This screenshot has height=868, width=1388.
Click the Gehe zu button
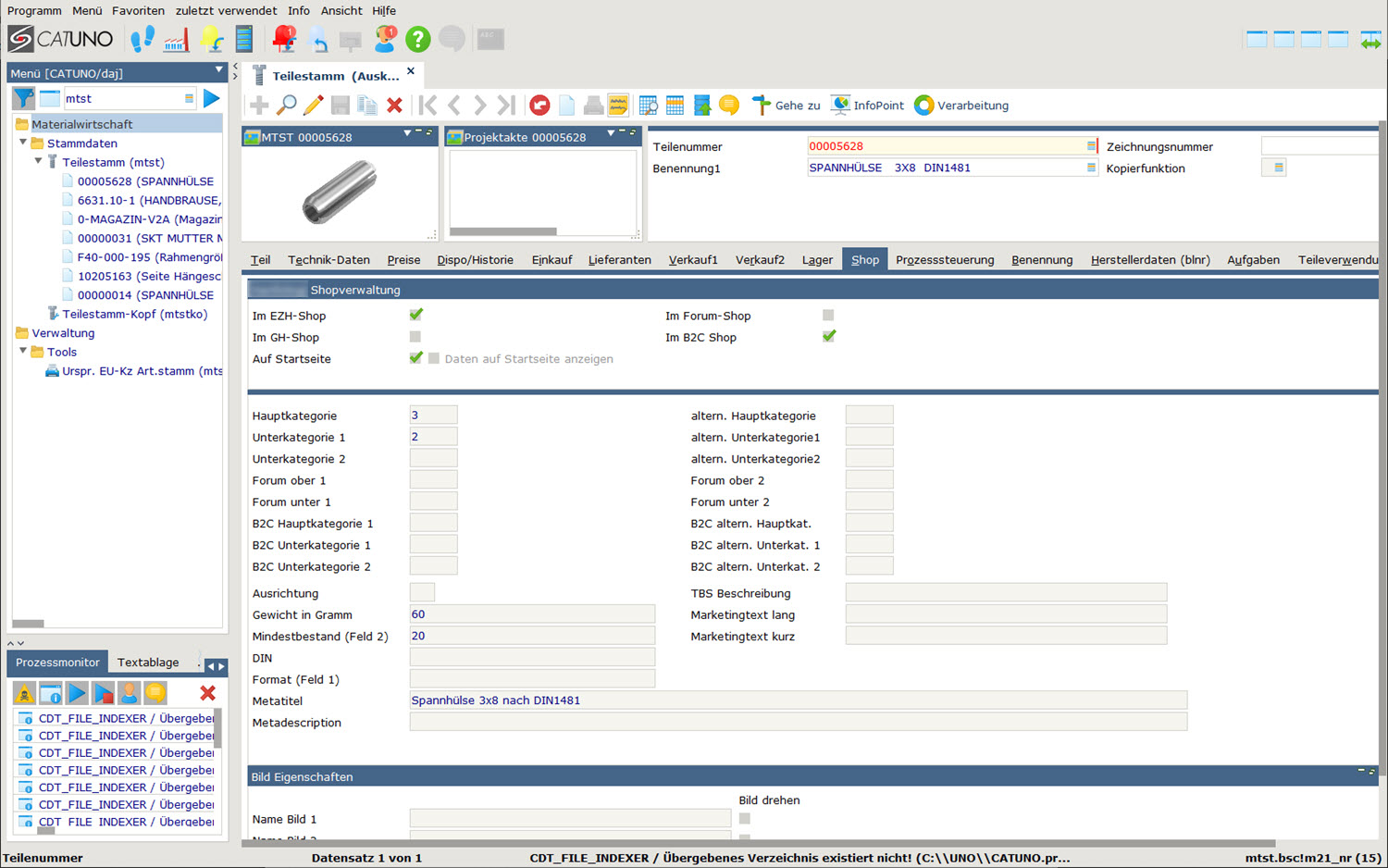point(786,105)
